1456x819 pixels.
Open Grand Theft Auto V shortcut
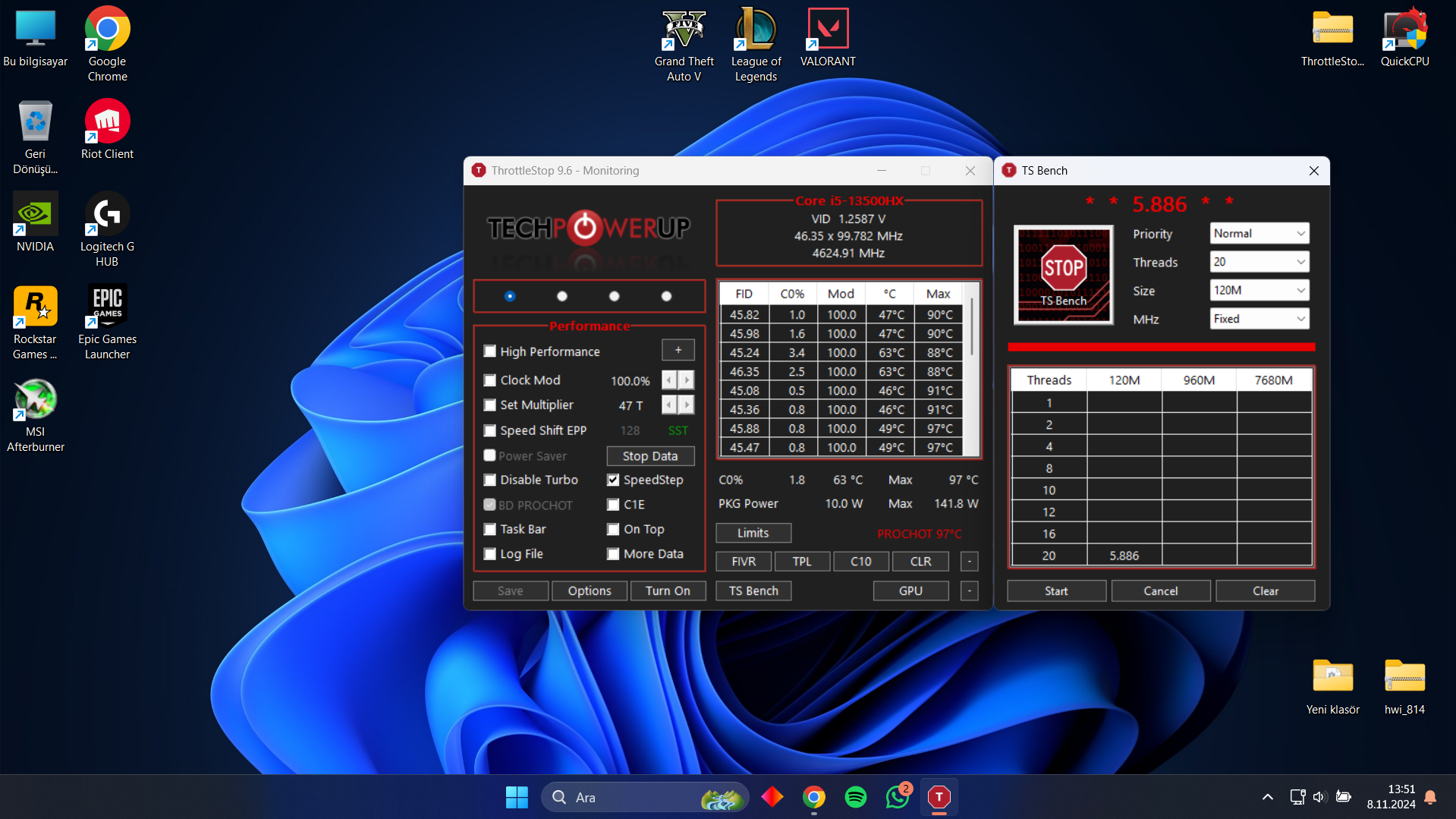pos(684,46)
